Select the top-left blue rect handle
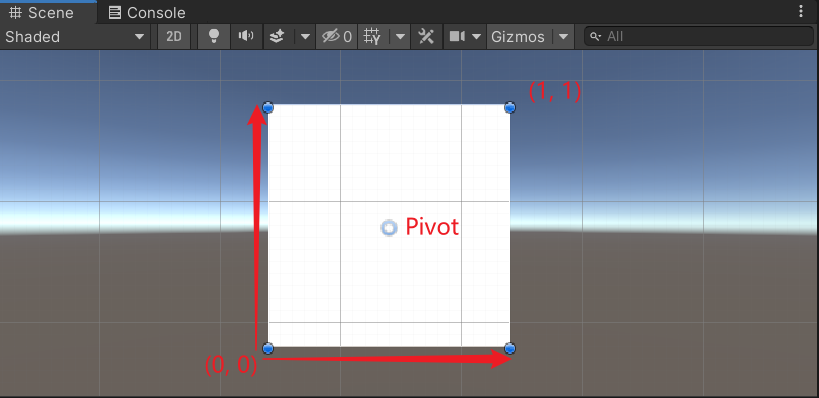The height and width of the screenshot is (398, 819). tap(268, 108)
